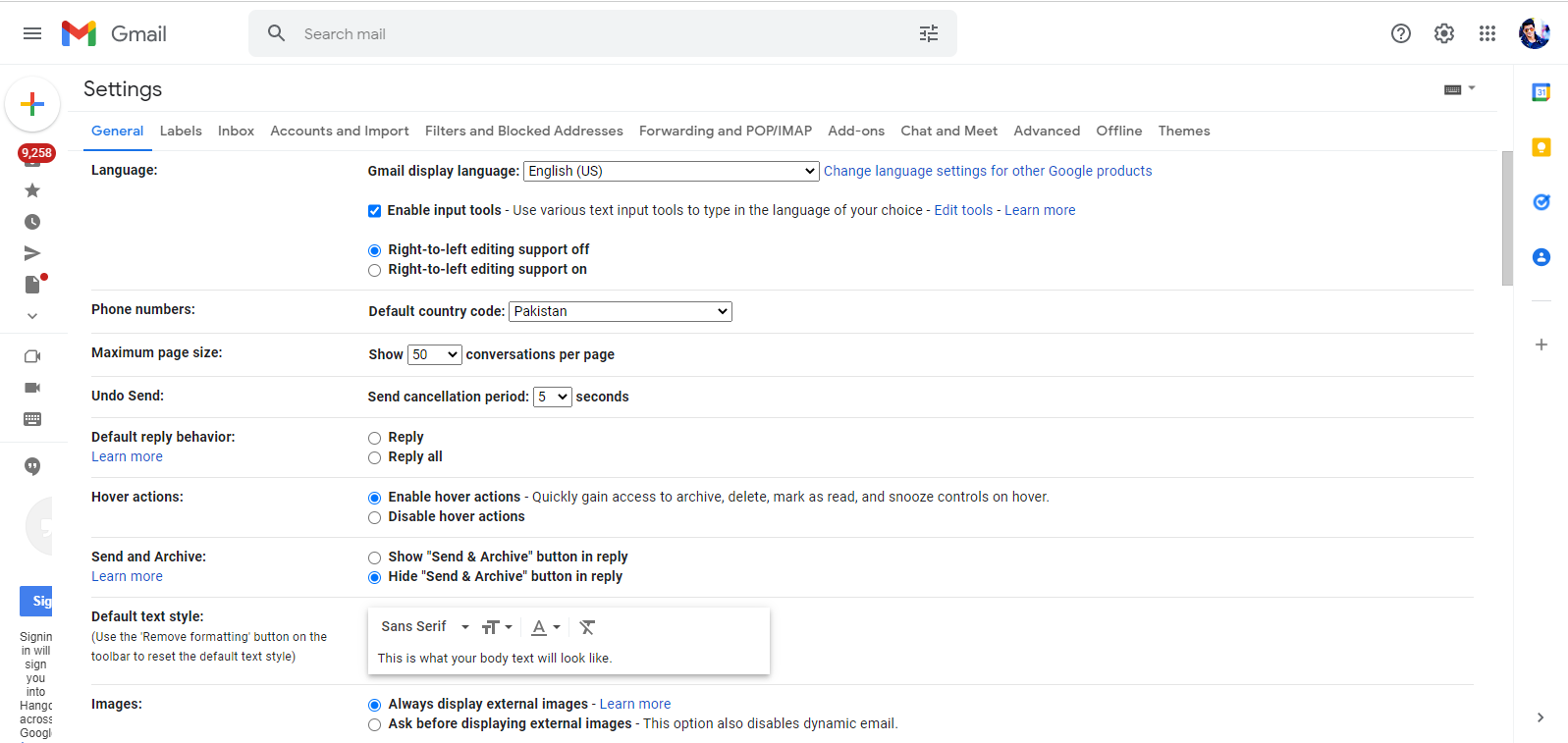
Task: Select Right-to-left editing support on
Action: pyautogui.click(x=374, y=270)
